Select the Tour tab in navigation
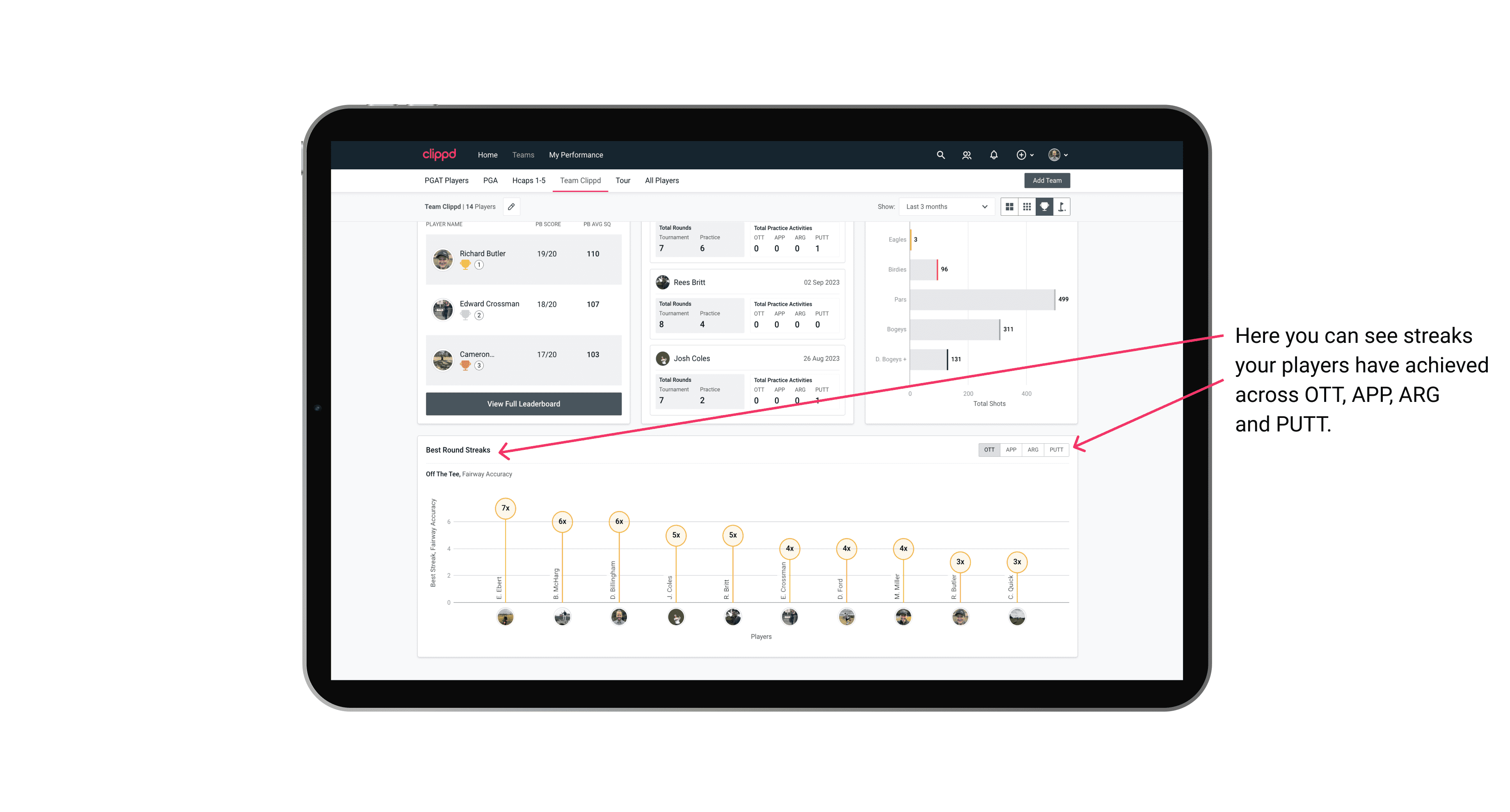 coord(623,181)
